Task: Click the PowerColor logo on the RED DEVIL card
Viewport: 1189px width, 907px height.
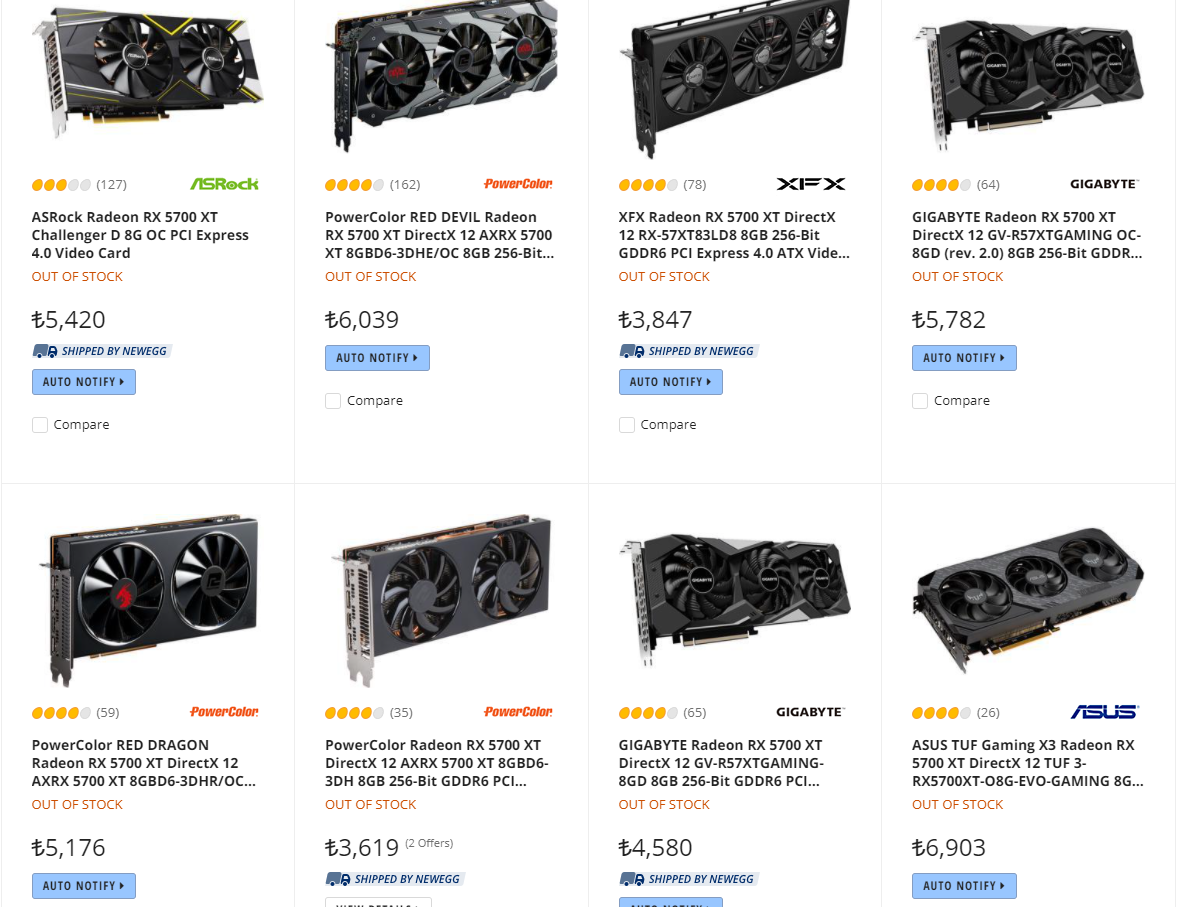Action: coord(518,184)
